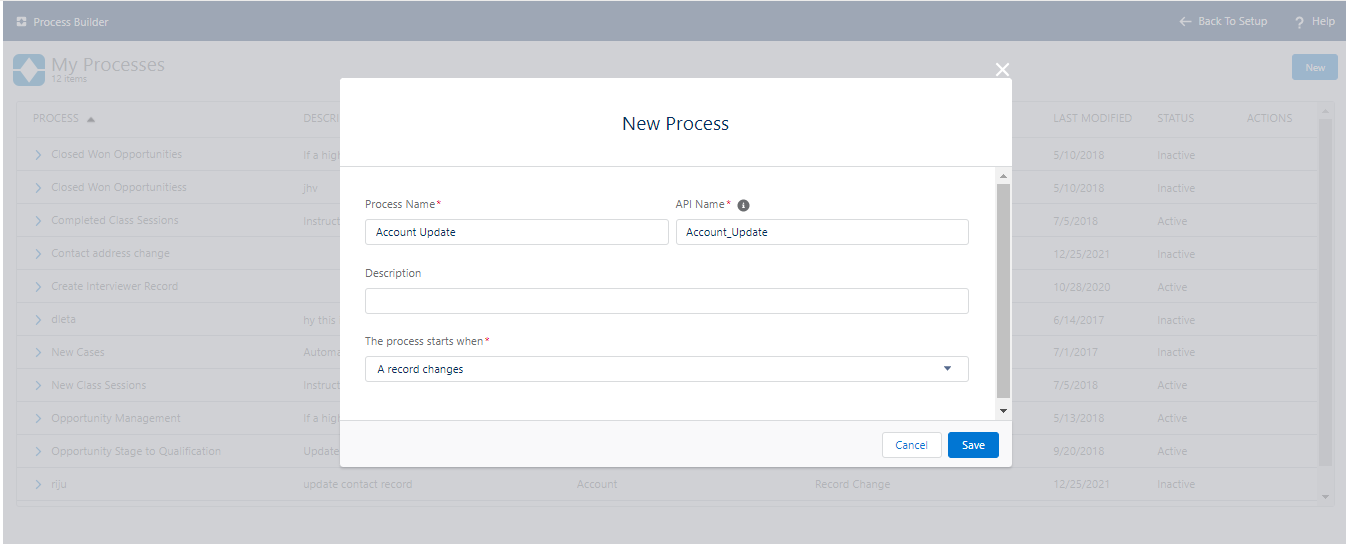This screenshot has height=544, width=1346.
Task: Open Opportunity Stage to Qualification process
Action: tap(136, 451)
